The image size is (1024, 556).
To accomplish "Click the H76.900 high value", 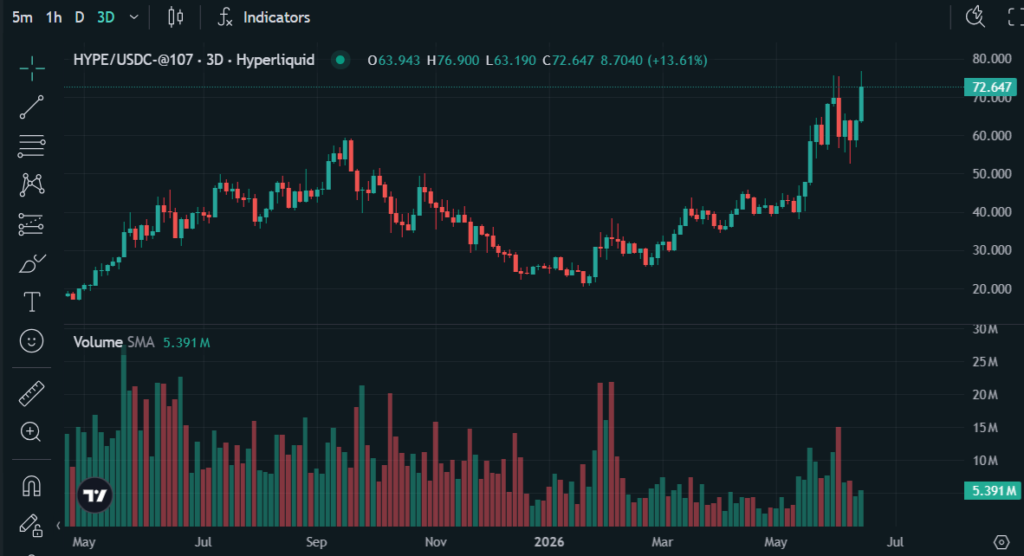I will click(x=453, y=60).
